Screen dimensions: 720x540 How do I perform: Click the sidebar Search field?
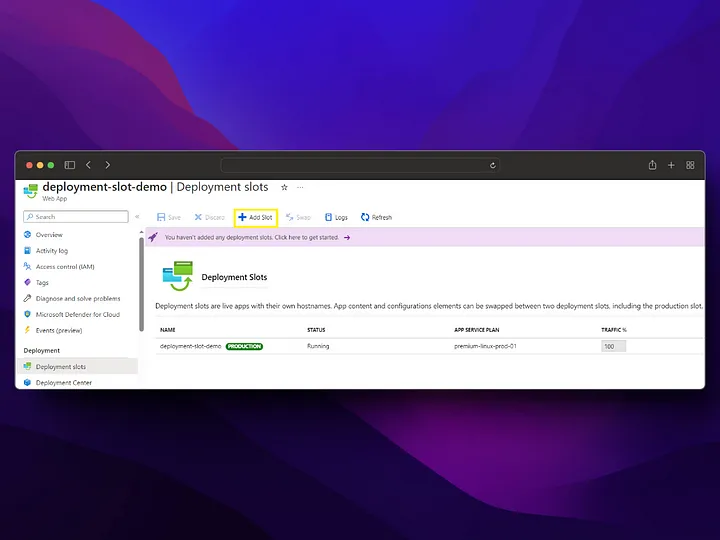coord(76,217)
